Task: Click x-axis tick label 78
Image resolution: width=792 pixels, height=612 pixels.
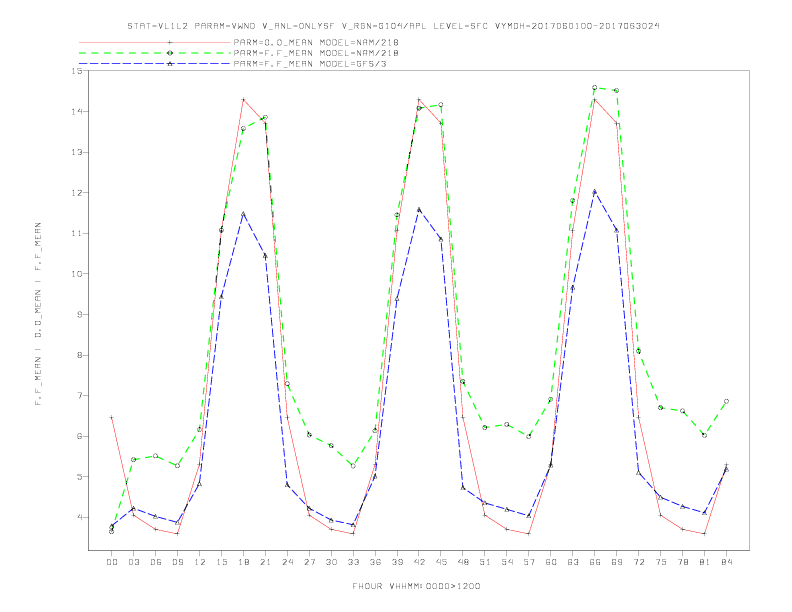Action: click(683, 562)
